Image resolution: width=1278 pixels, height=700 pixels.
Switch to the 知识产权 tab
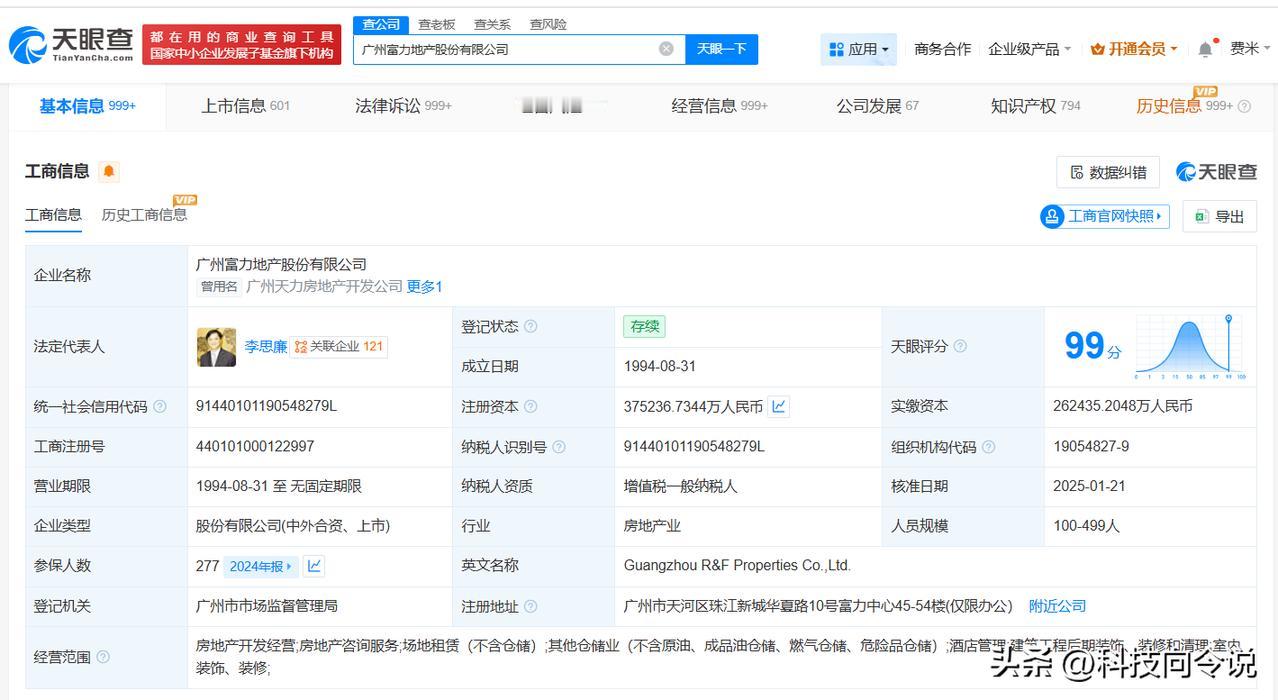pyautogui.click(x=1035, y=106)
